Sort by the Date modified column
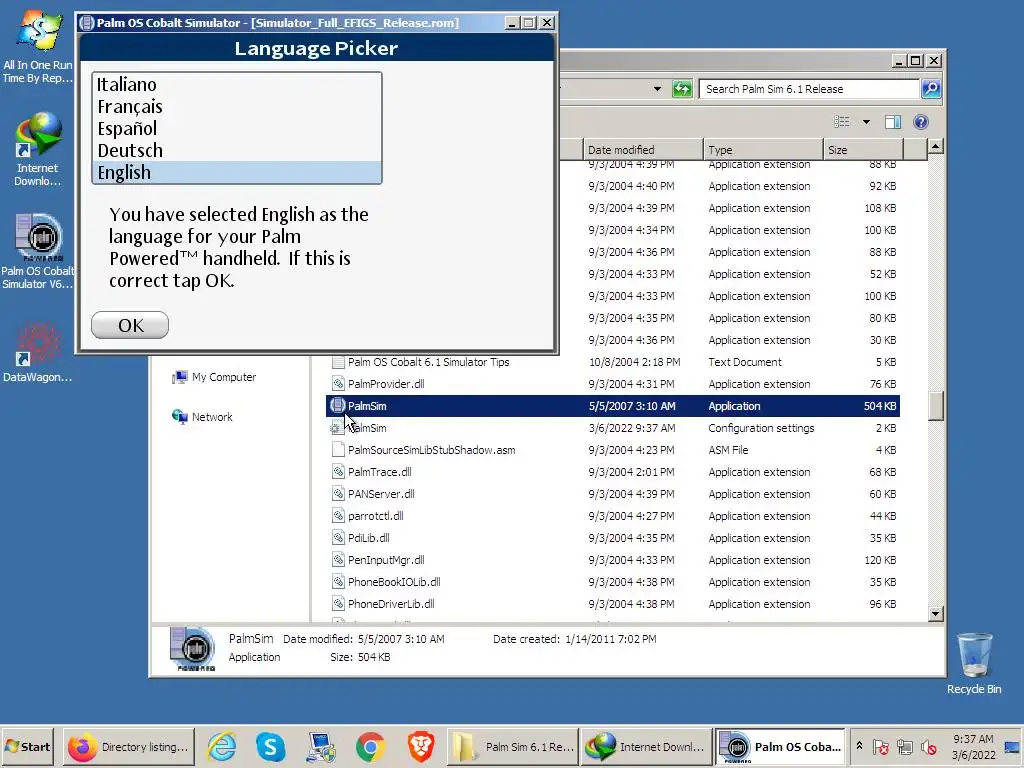 point(643,150)
